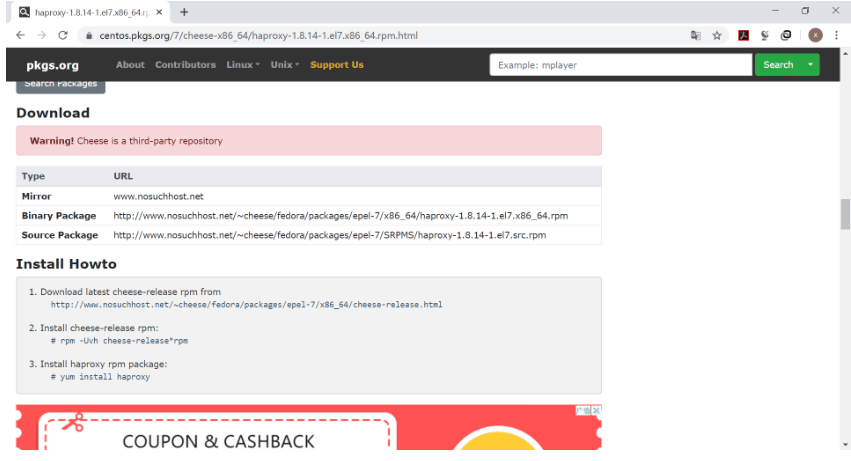Screen dimensions: 851x461
Task: Expand the Unix dropdown menu
Action: [284, 65]
